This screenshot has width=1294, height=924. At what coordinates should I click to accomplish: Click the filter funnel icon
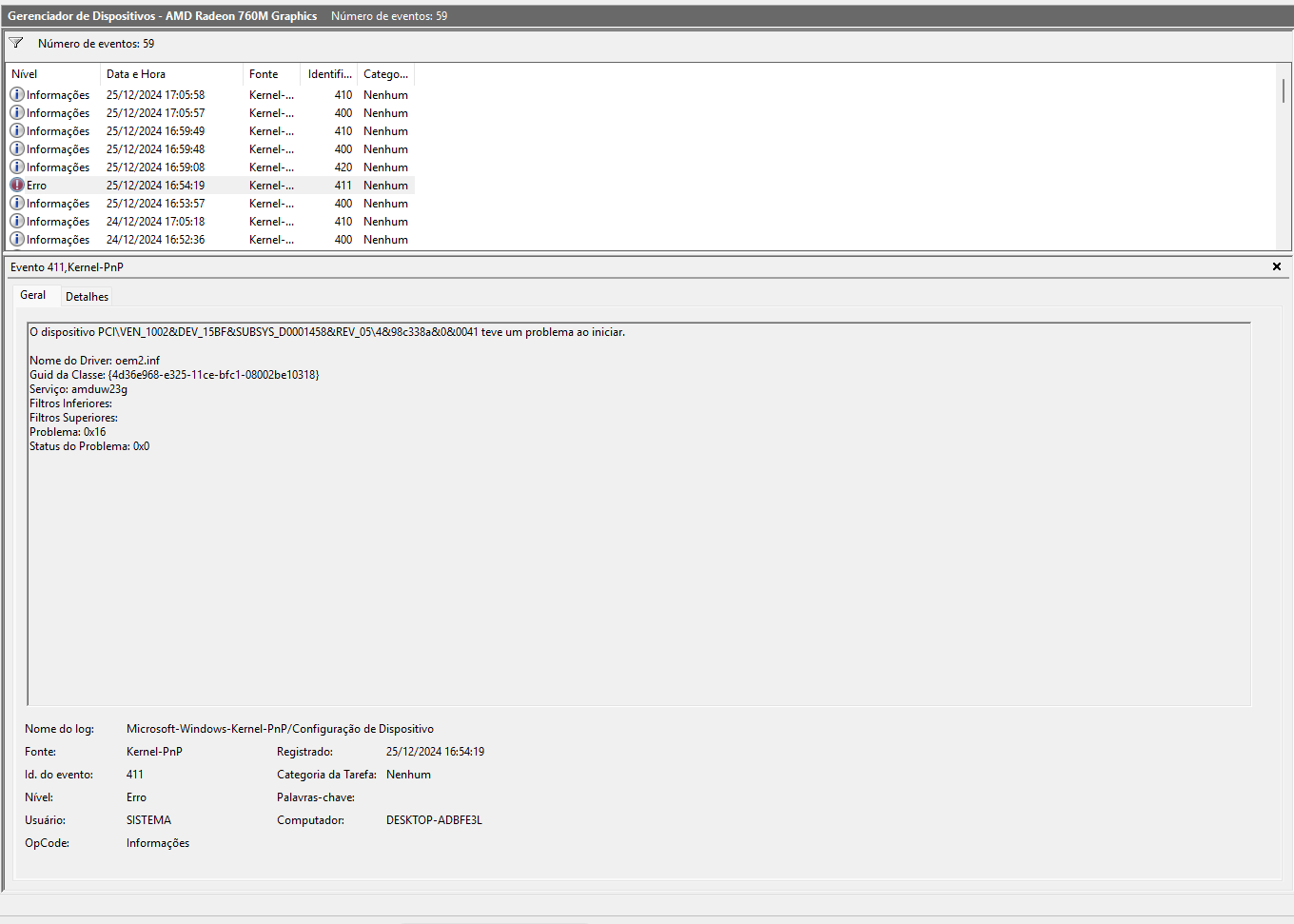pyautogui.click(x=16, y=43)
